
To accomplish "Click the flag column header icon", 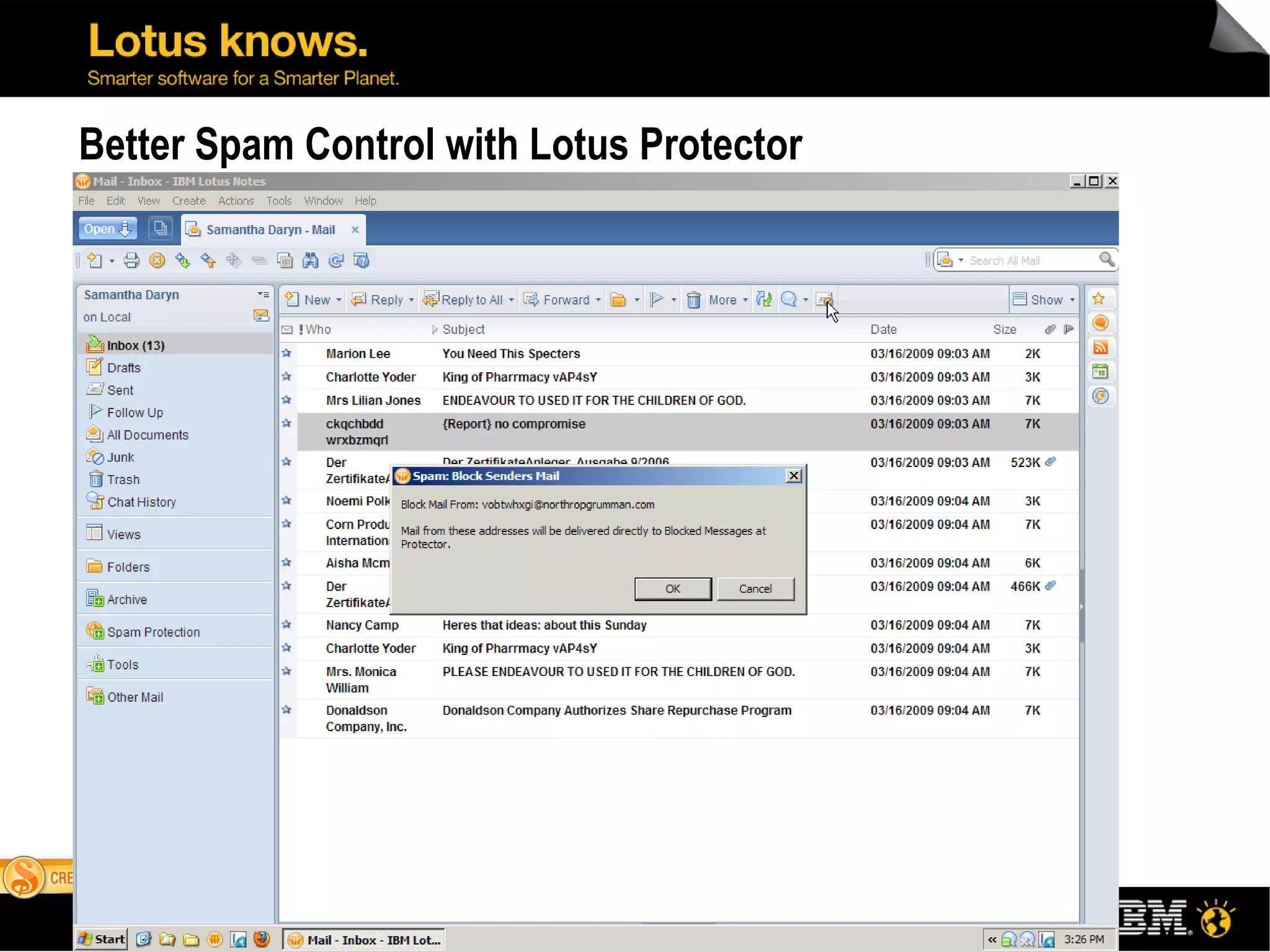I will [1068, 329].
